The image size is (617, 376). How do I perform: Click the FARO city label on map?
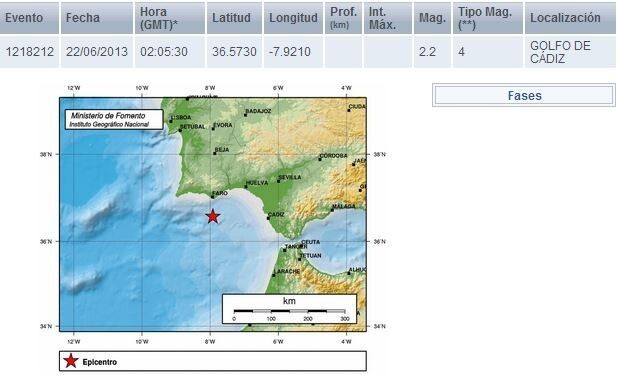point(220,193)
